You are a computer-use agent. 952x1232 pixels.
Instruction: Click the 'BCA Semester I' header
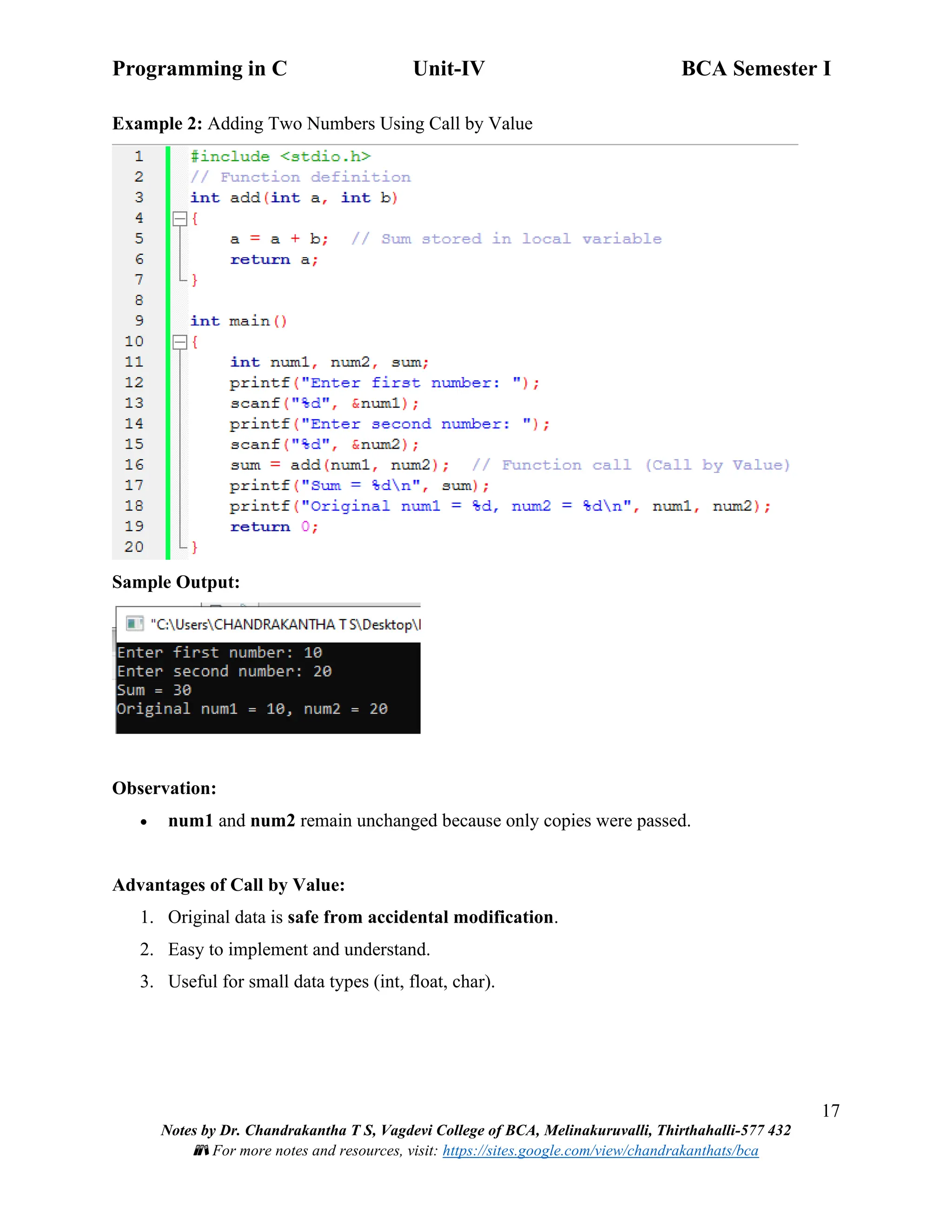(x=756, y=69)
